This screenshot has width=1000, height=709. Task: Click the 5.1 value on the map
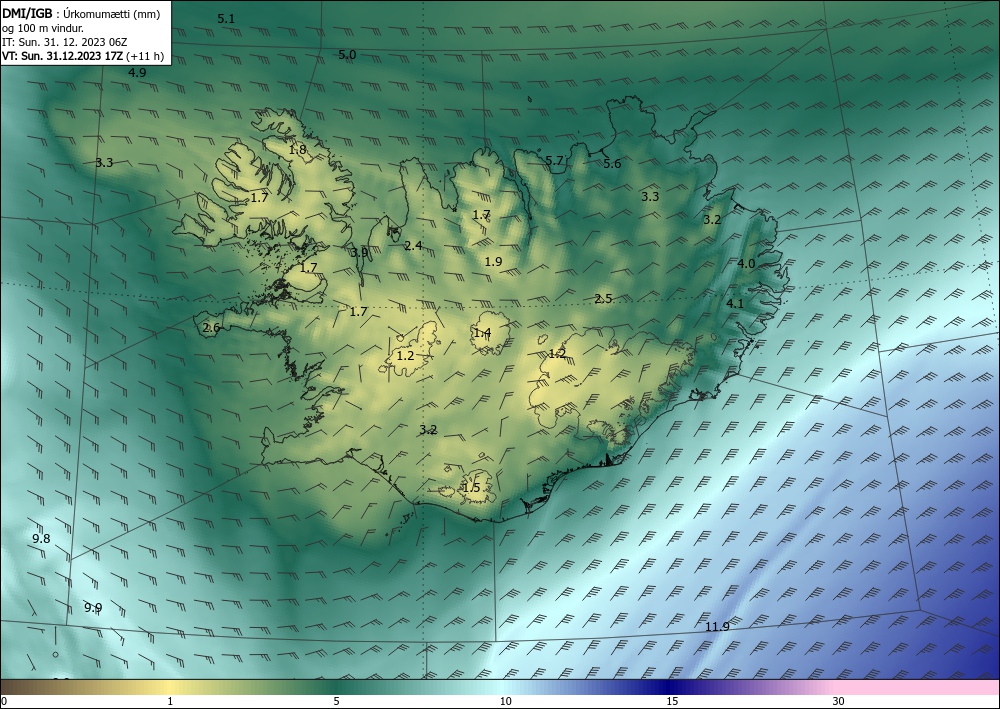(x=226, y=19)
